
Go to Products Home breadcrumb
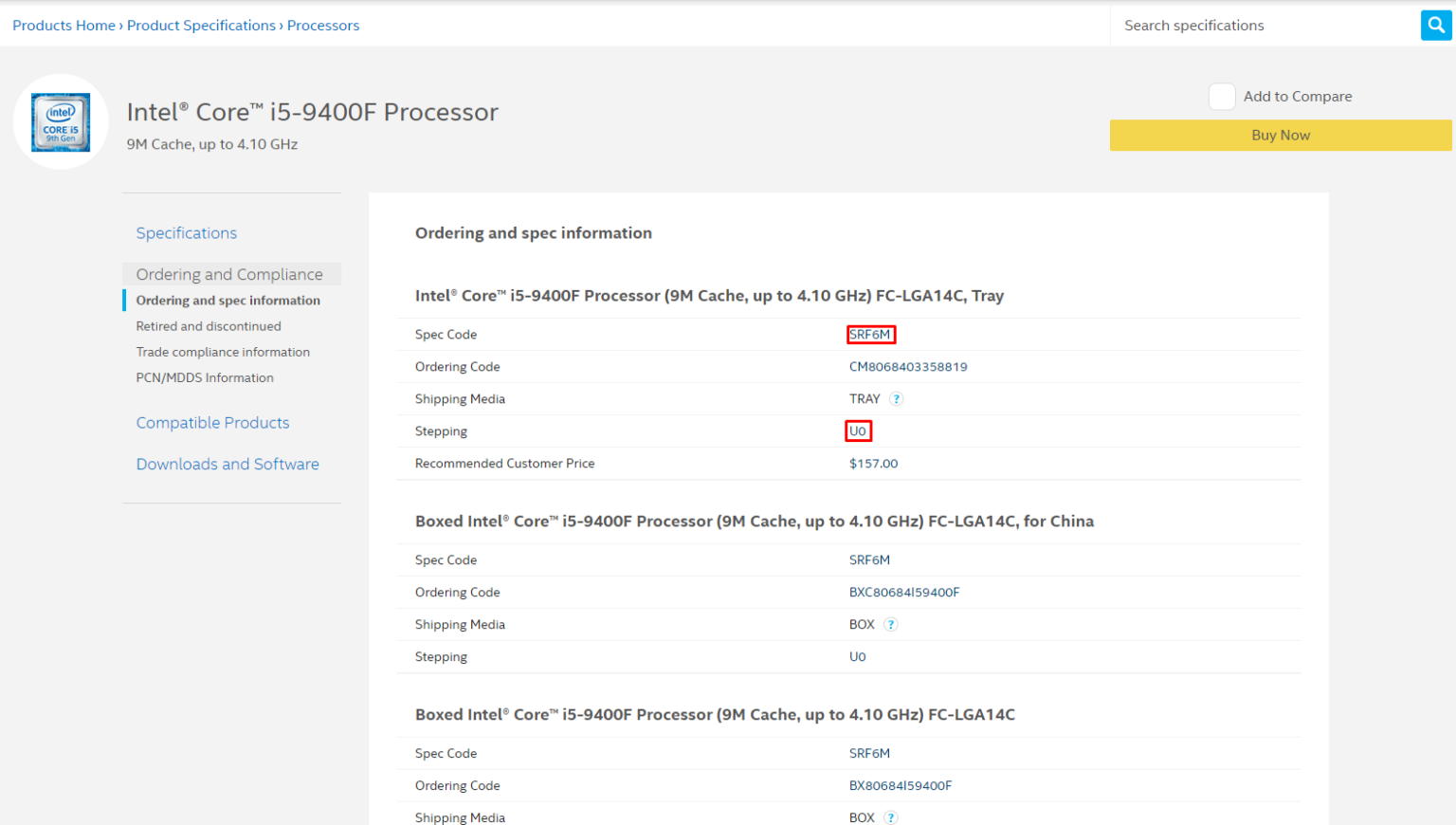click(x=64, y=26)
